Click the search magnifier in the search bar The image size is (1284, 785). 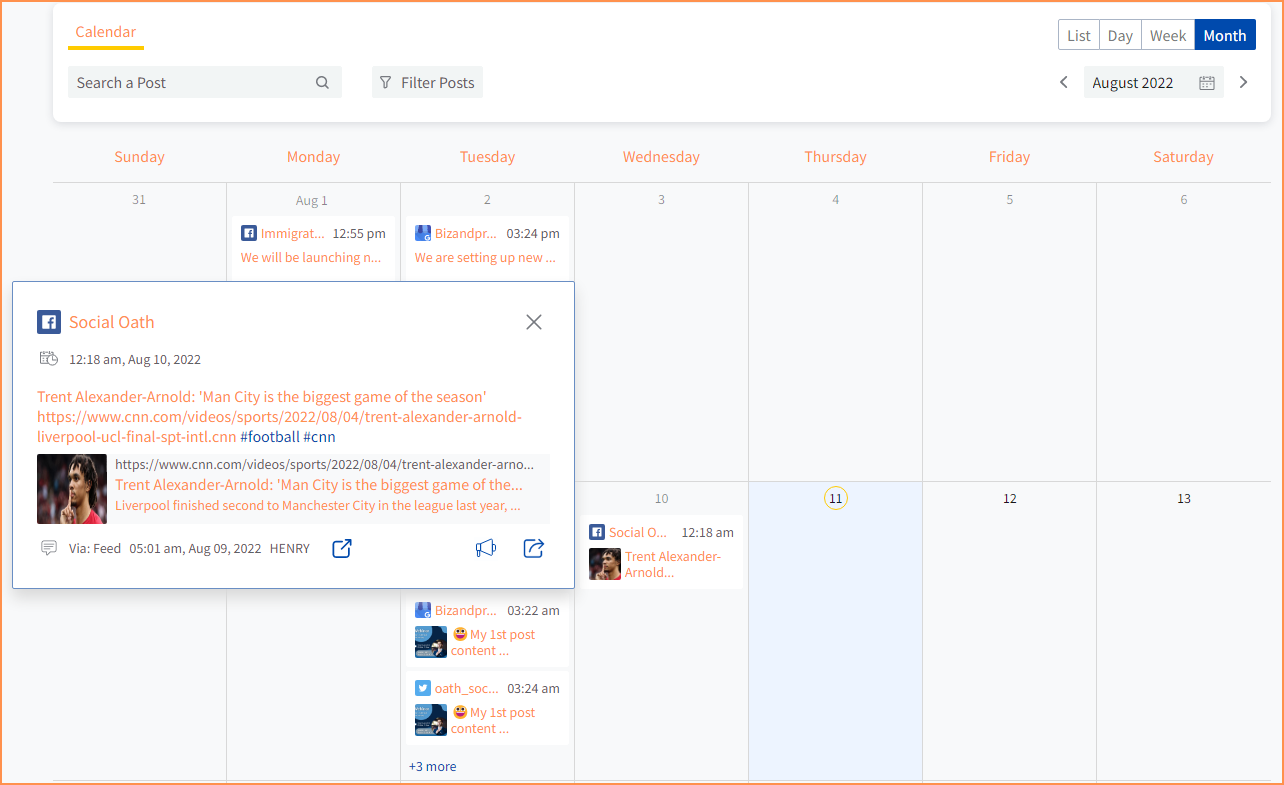(x=322, y=81)
